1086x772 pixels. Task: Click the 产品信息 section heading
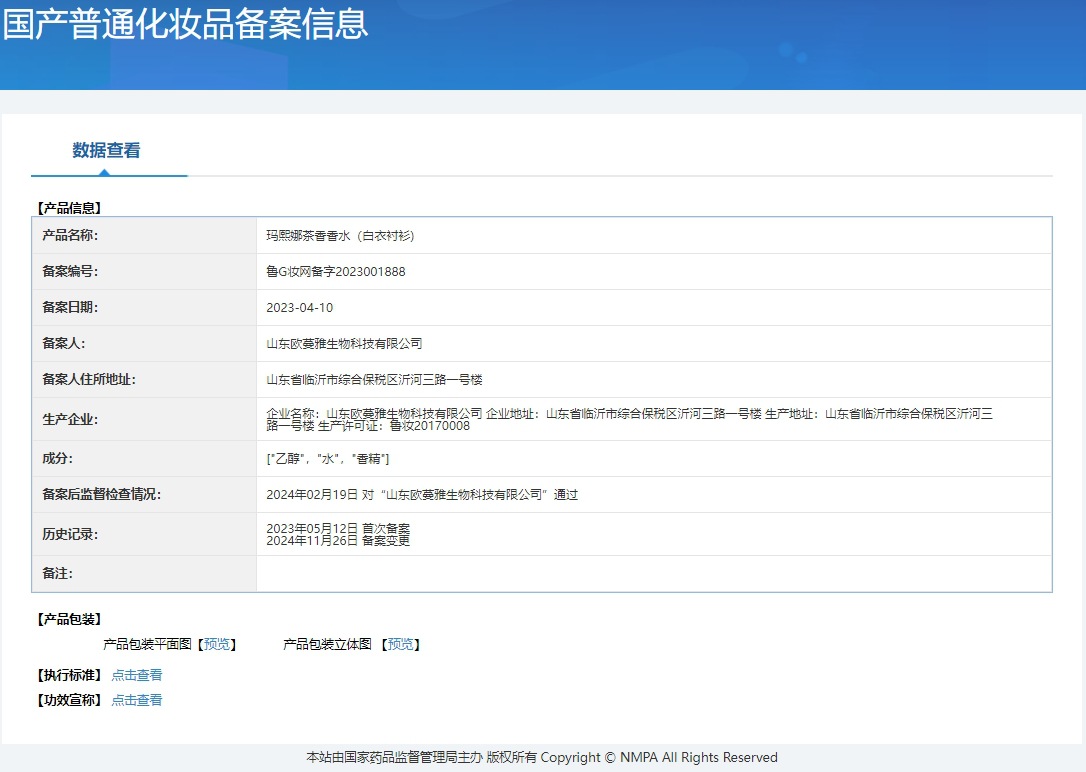(x=69, y=208)
